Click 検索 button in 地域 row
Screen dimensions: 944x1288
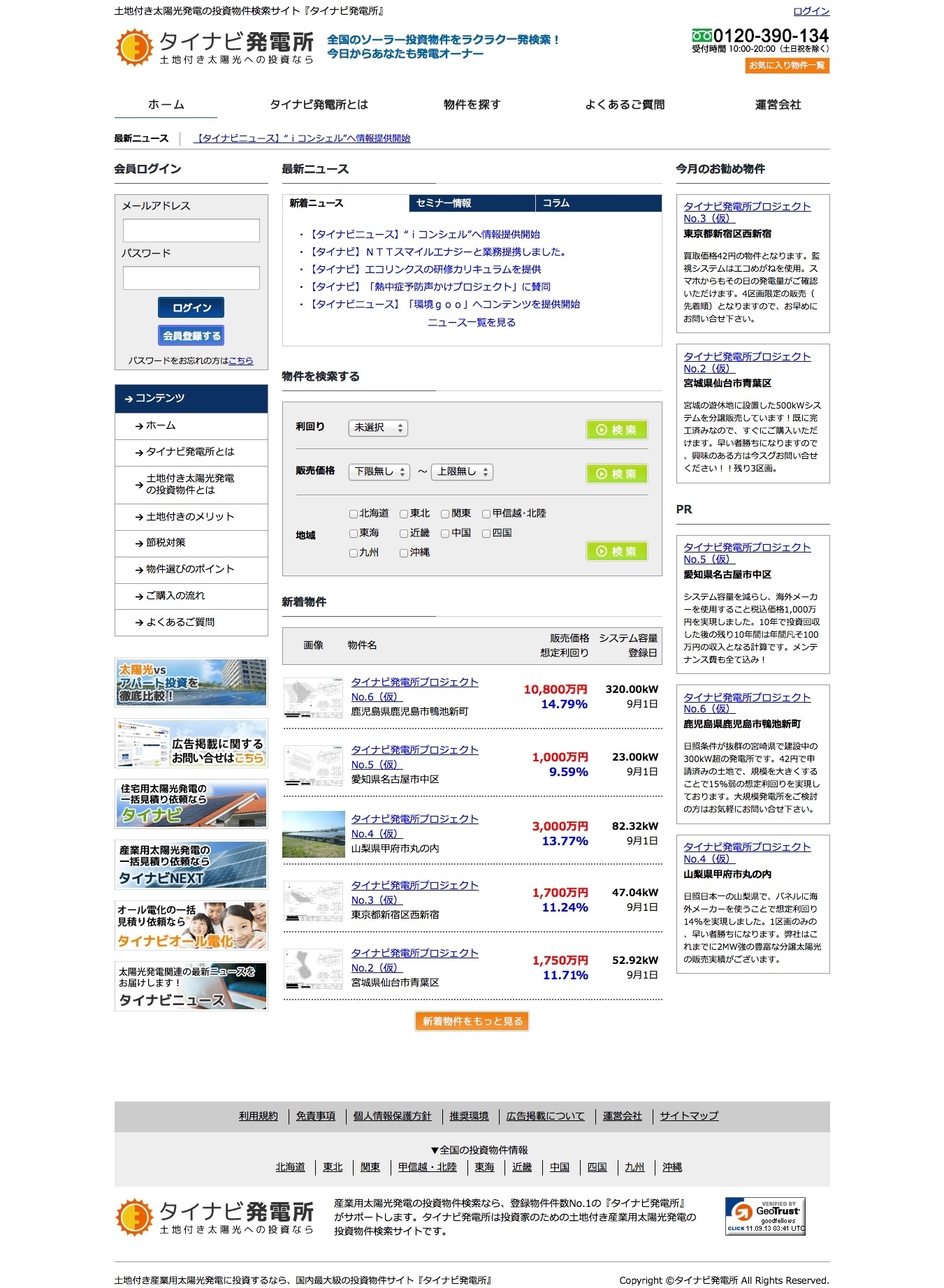617,551
